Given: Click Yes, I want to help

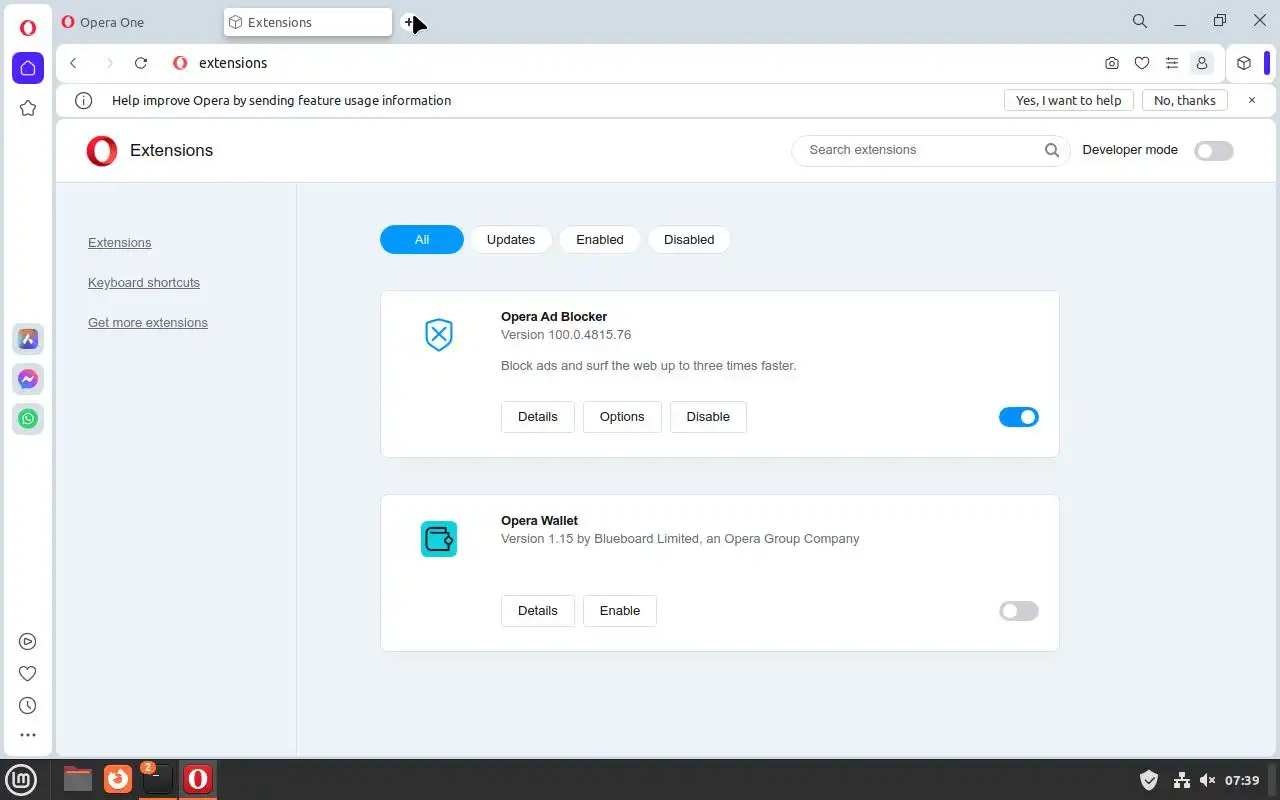Looking at the screenshot, I should click(x=1069, y=100).
